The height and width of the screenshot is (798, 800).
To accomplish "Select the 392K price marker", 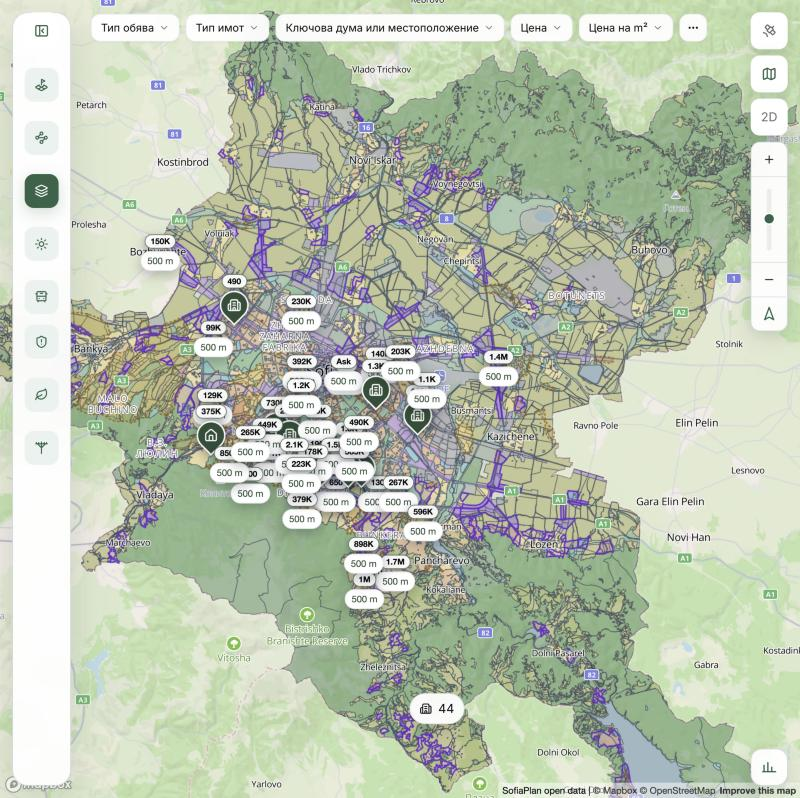I will pyautogui.click(x=302, y=361).
